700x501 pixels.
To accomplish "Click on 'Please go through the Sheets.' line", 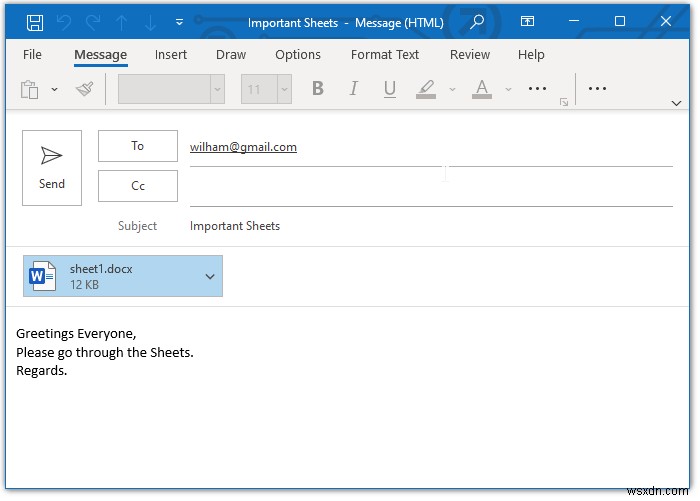I will [x=105, y=352].
